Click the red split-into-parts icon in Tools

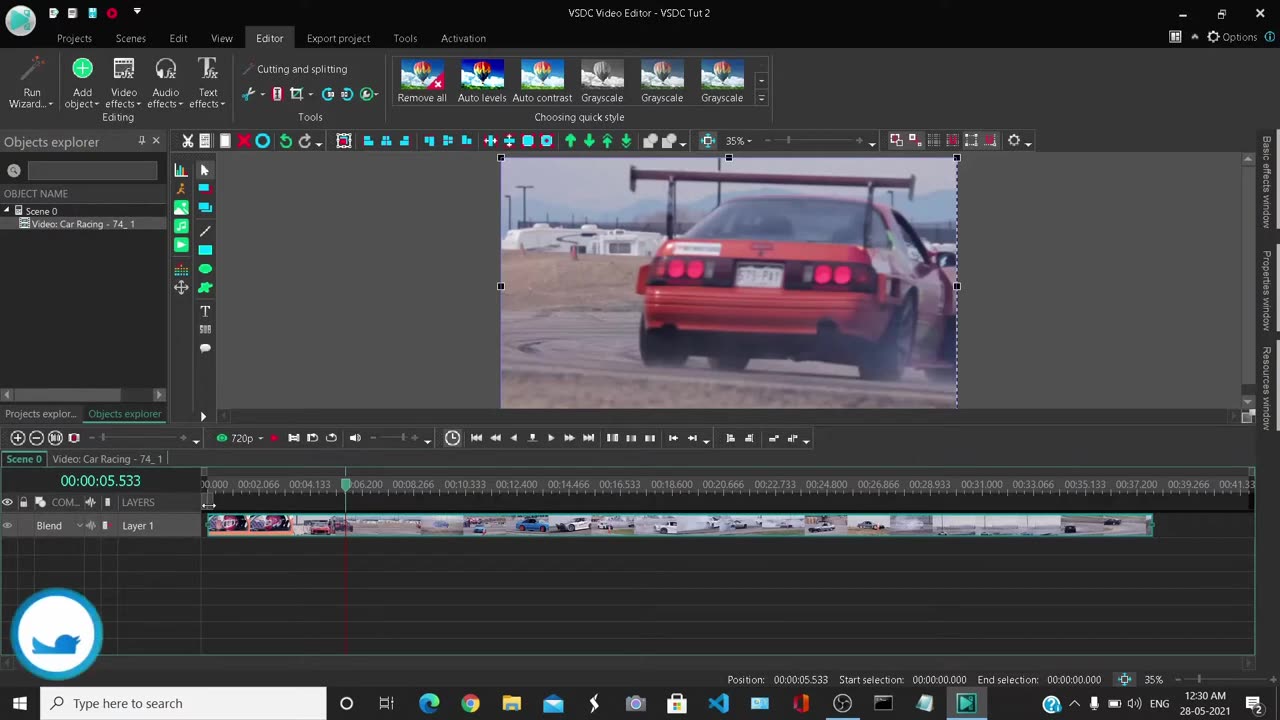click(x=277, y=94)
